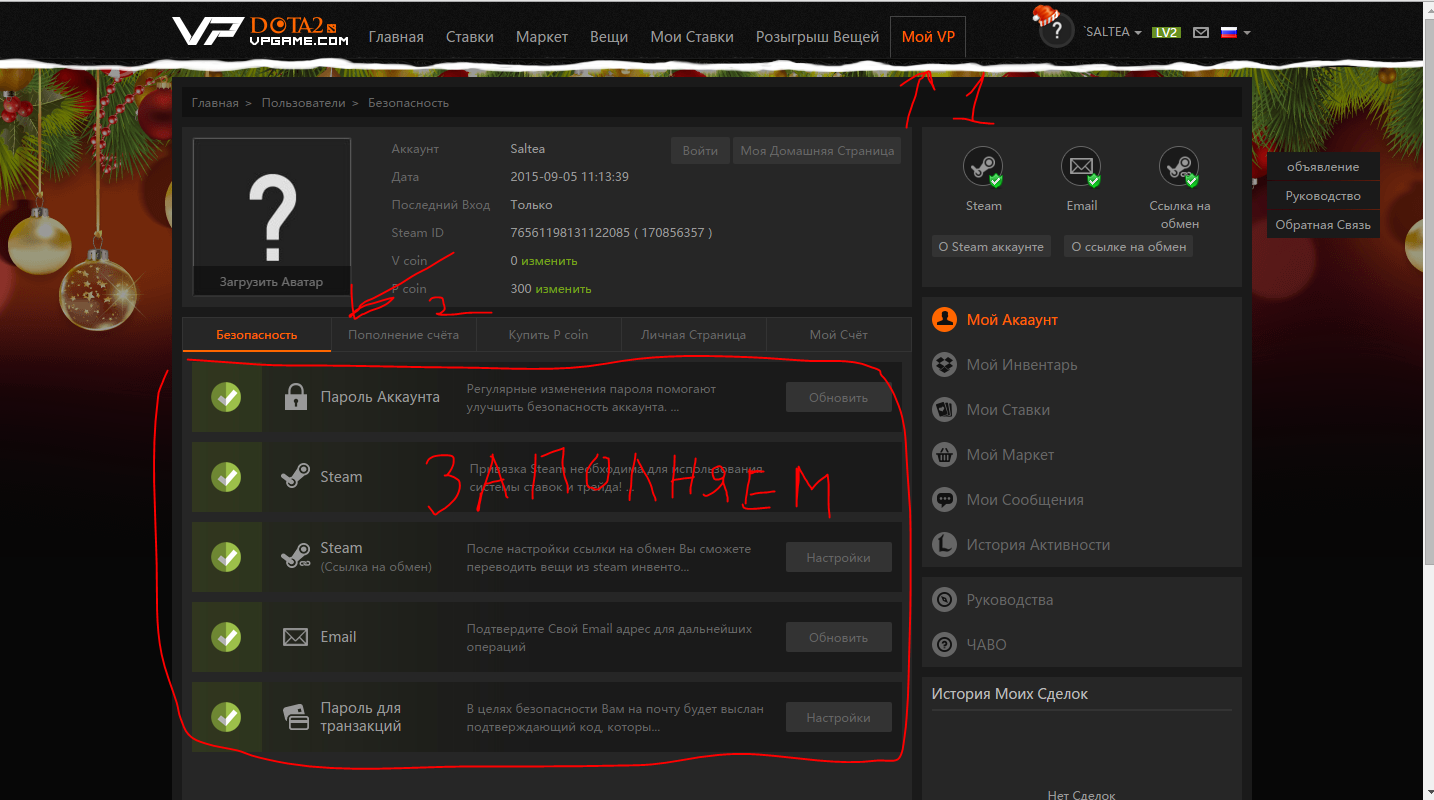Open the Мой VP nav item
The width and height of the screenshot is (1434, 800).
point(928,37)
